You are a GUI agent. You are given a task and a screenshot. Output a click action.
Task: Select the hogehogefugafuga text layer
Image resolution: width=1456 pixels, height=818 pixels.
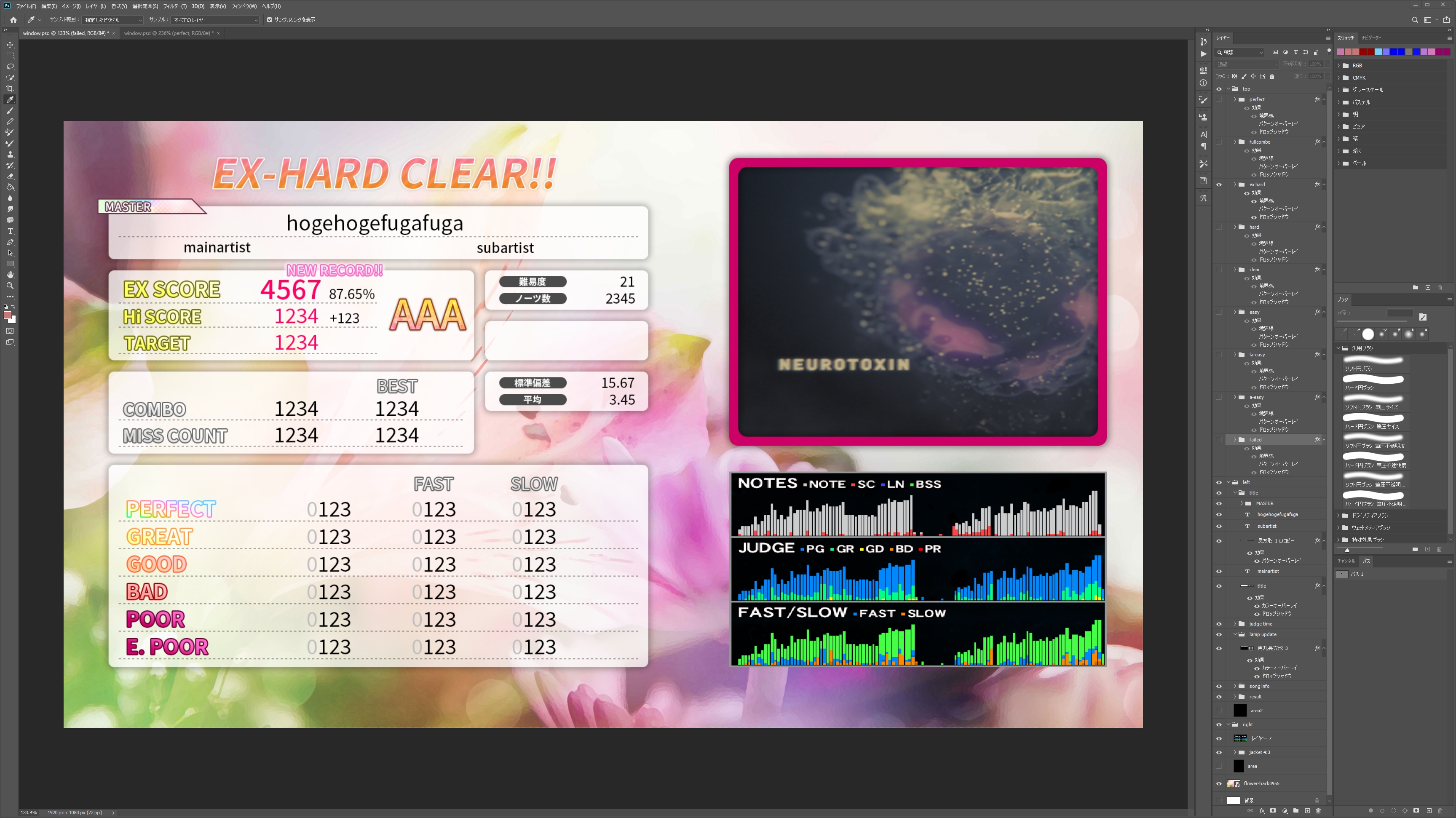point(1277,515)
